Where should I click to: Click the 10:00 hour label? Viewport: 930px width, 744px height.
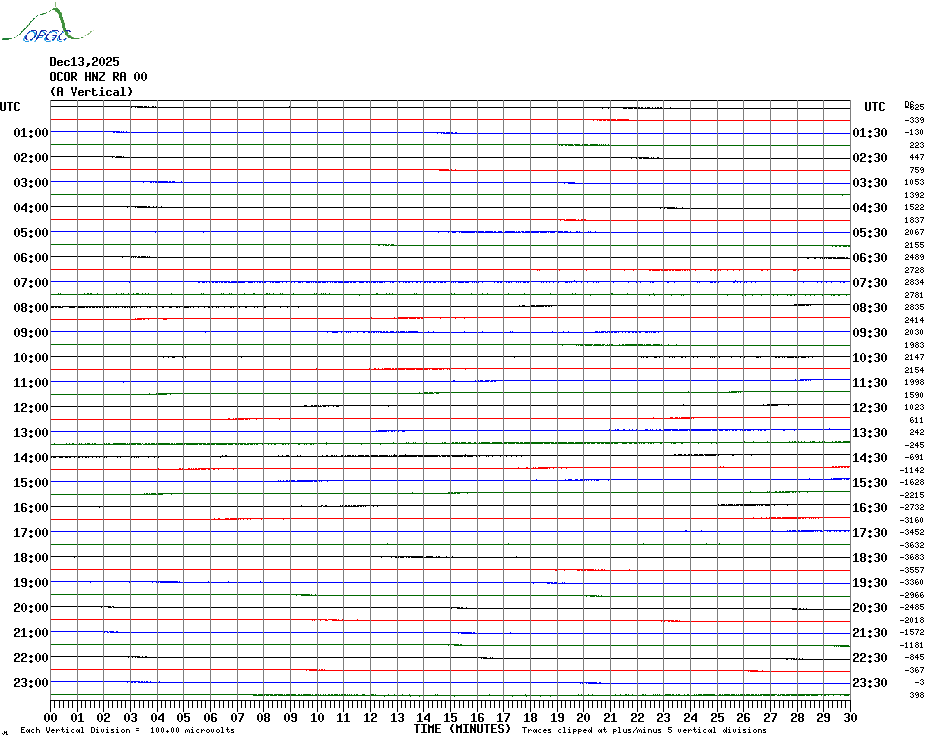click(x=31, y=358)
